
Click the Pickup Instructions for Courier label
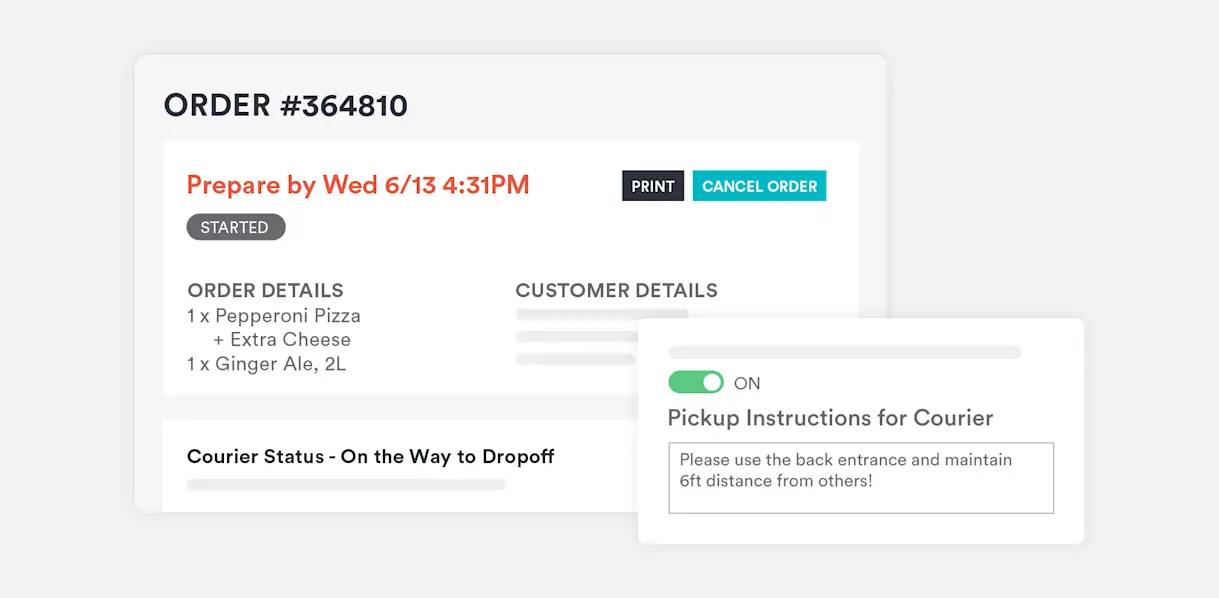pos(830,418)
